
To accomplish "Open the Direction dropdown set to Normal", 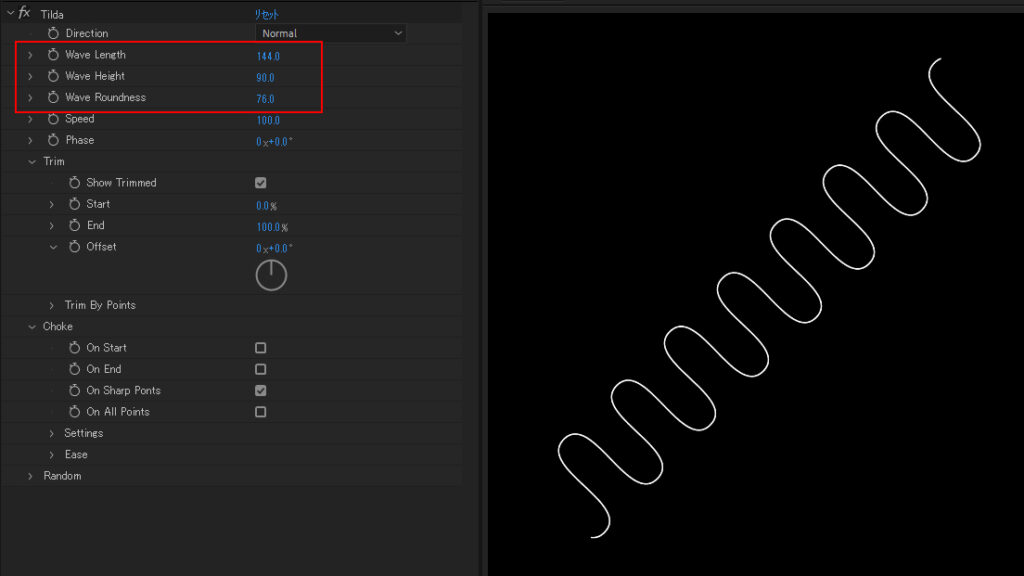I will coord(331,33).
